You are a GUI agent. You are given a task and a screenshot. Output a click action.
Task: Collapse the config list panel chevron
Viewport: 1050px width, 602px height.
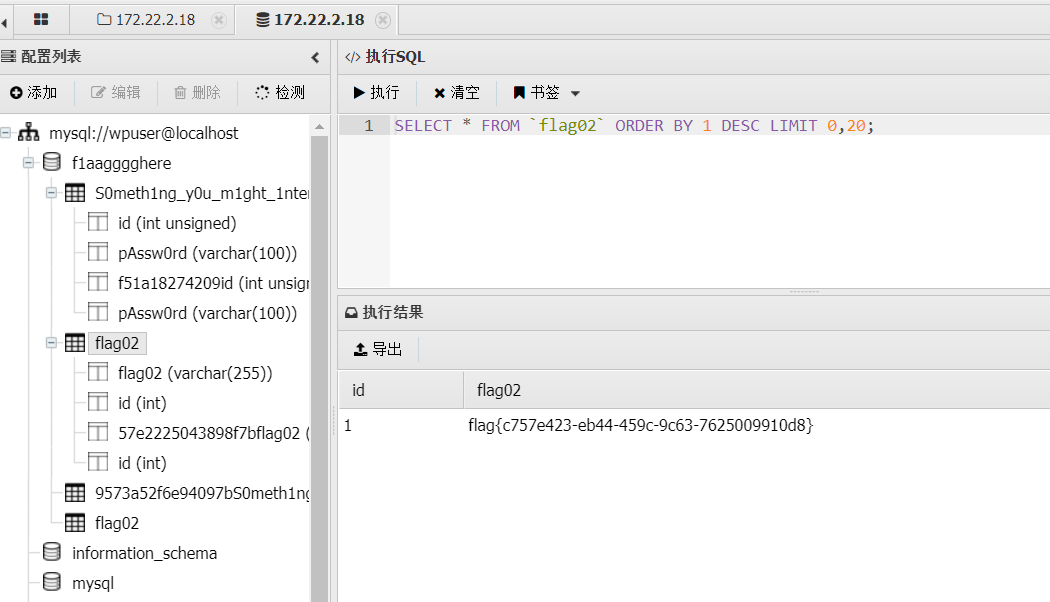point(315,58)
